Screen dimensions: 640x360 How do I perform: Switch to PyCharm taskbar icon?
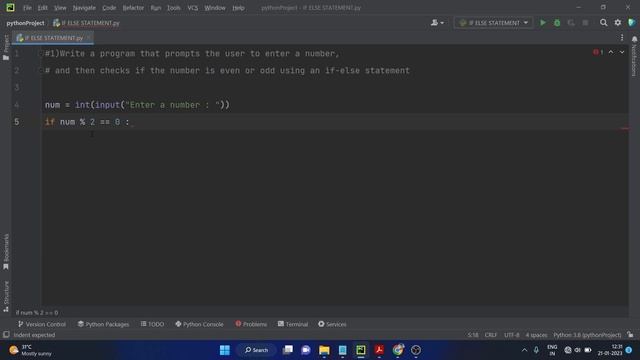361,350
